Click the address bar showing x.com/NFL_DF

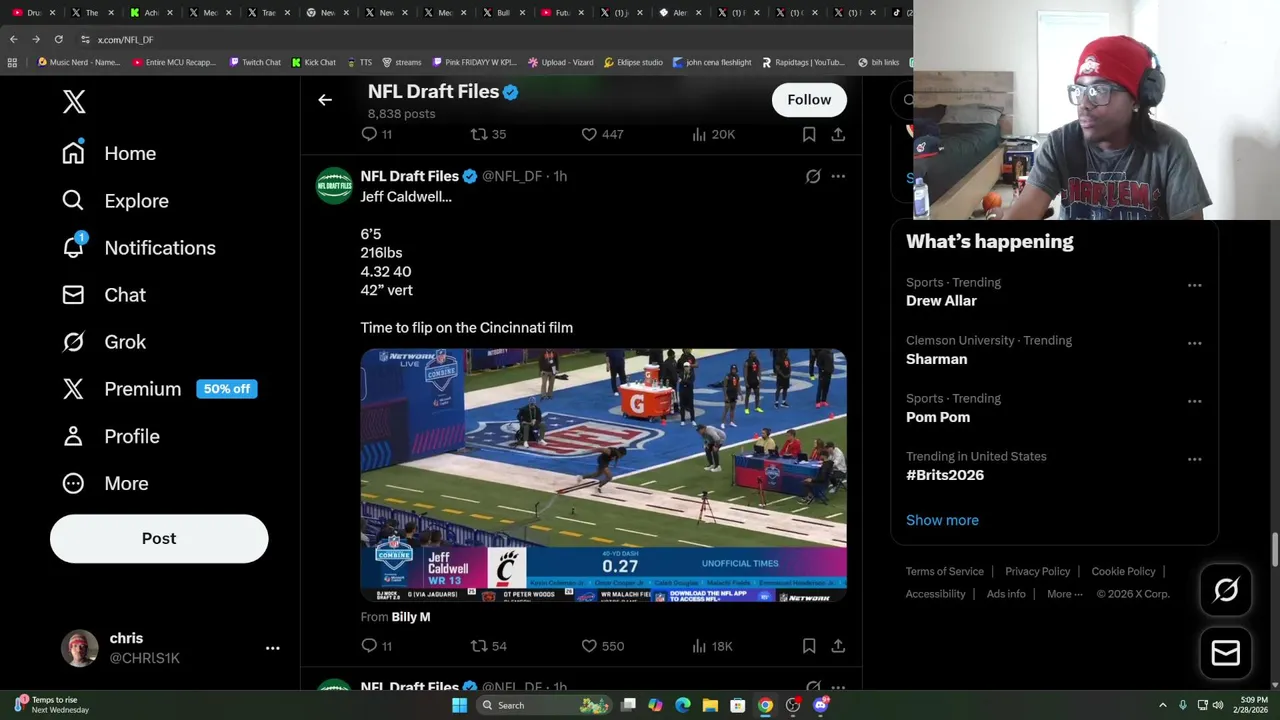coord(490,39)
